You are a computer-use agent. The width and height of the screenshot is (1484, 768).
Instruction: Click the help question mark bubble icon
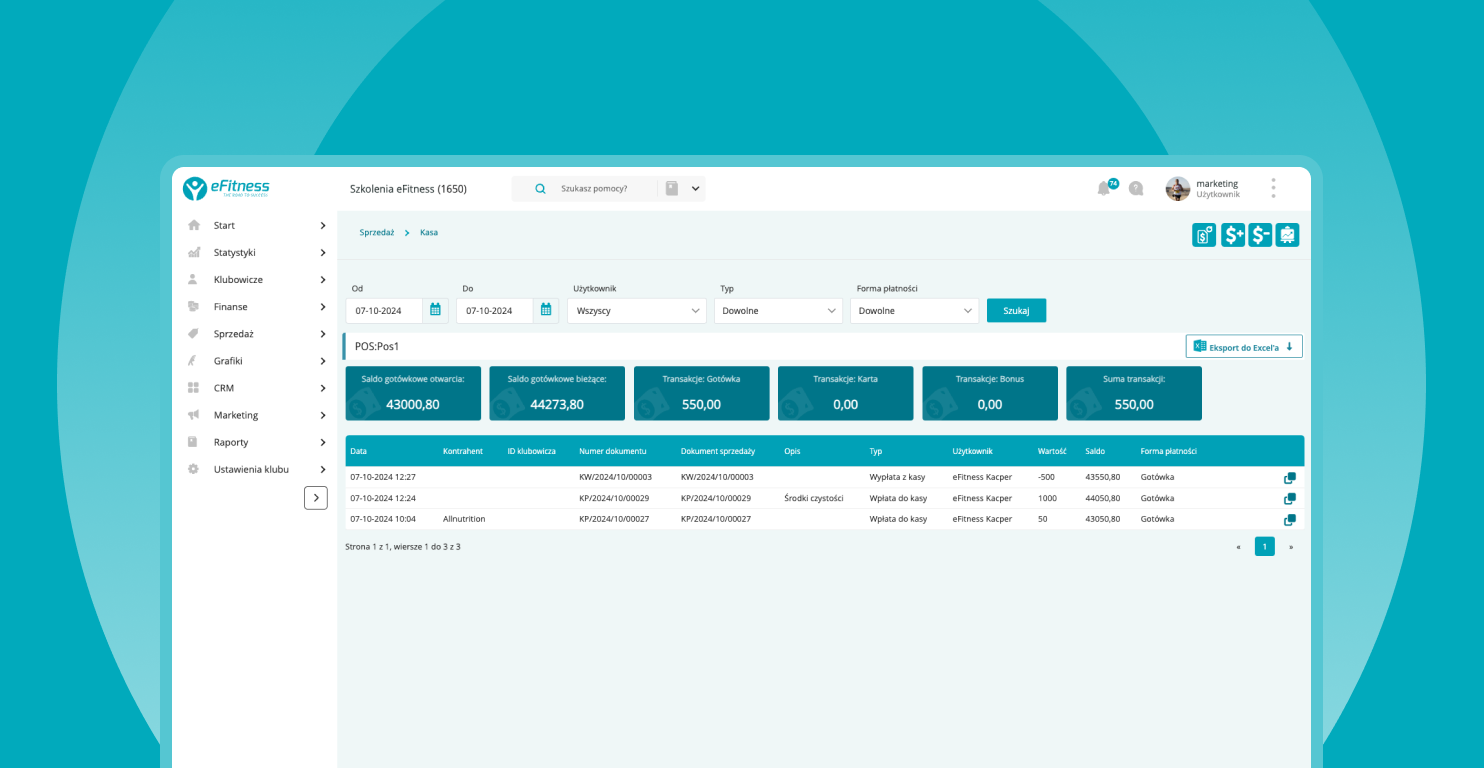coord(1136,188)
